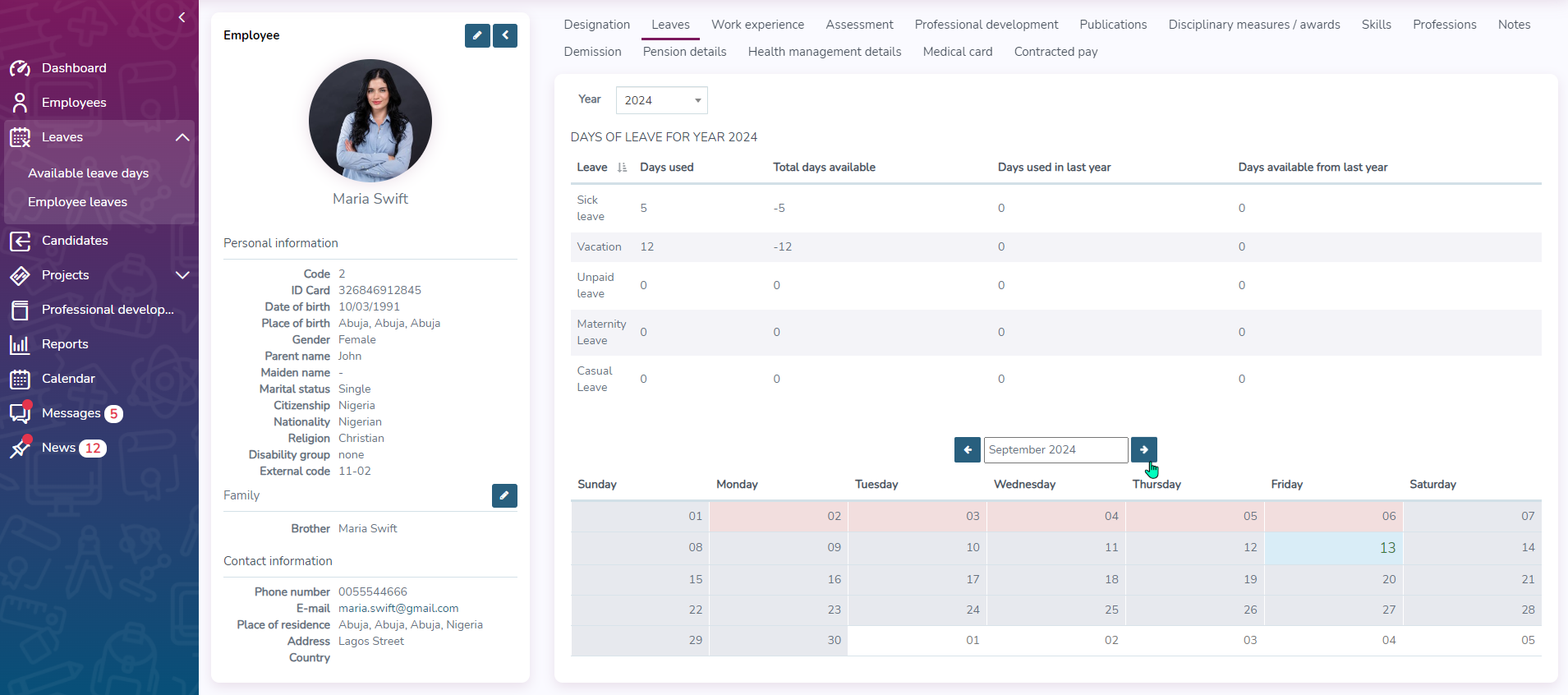Click the maria.swift@gmail.com email link
The height and width of the screenshot is (695, 1568).
(x=398, y=609)
